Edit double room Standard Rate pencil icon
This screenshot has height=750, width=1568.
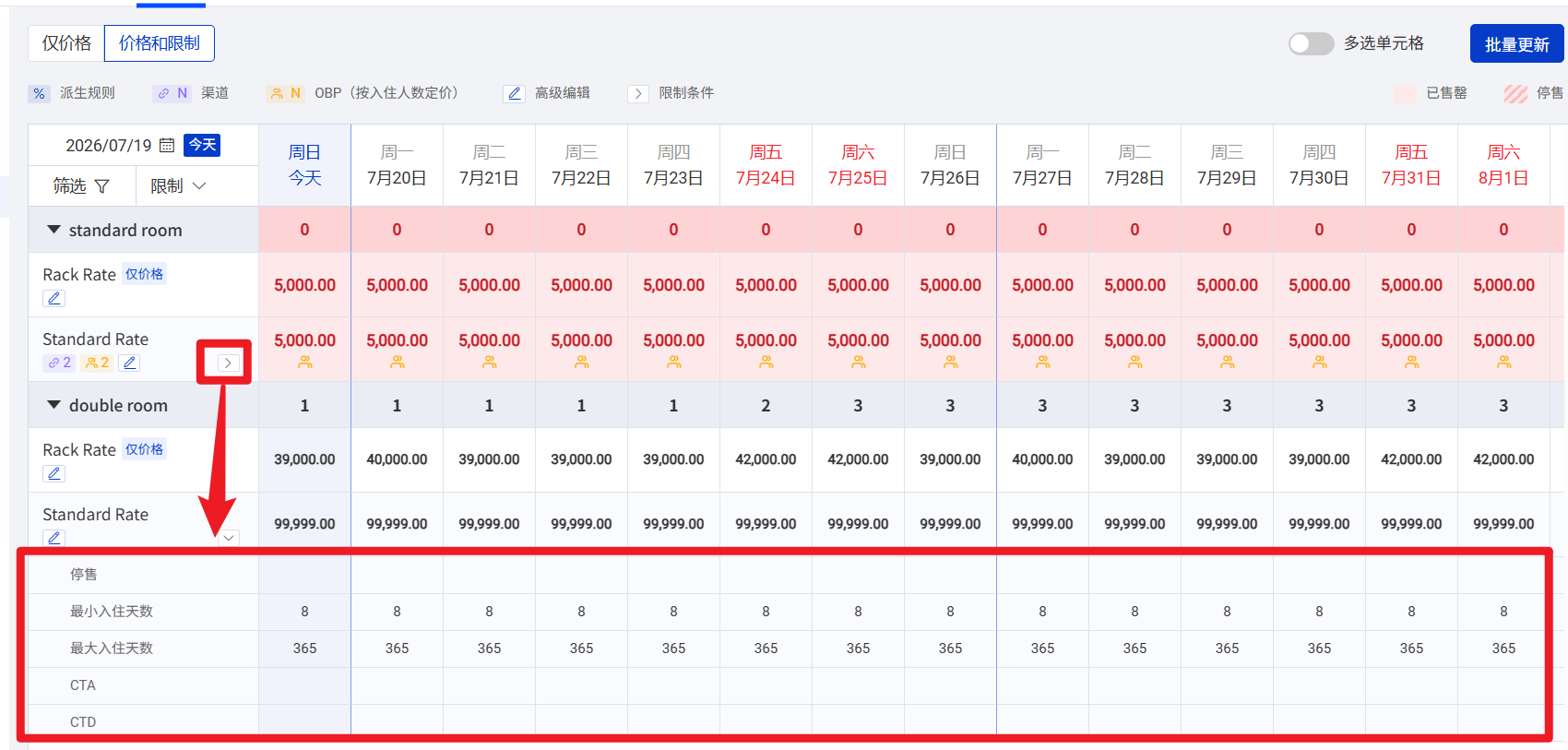pos(54,538)
